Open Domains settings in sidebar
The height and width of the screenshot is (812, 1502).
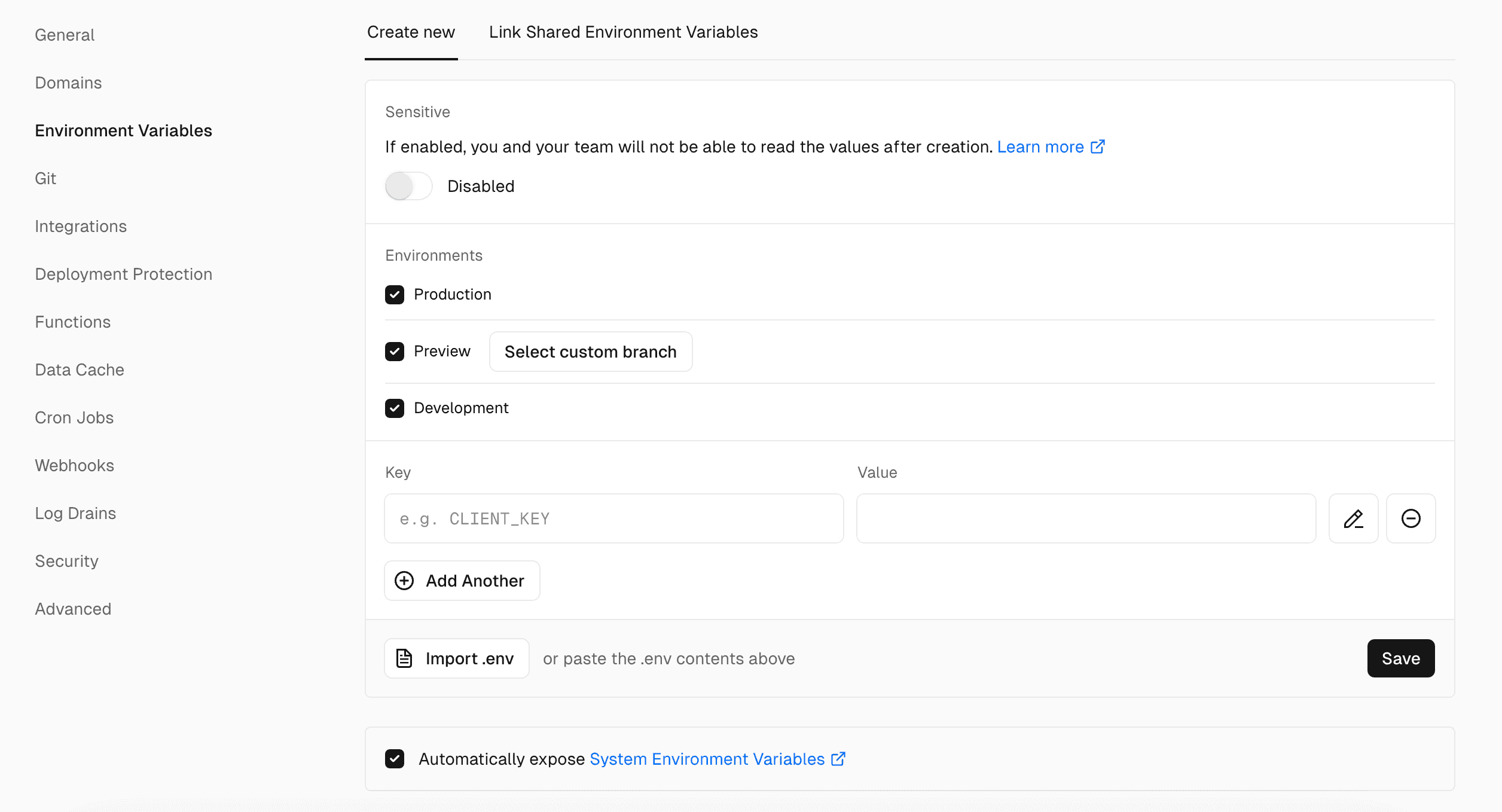pos(68,83)
